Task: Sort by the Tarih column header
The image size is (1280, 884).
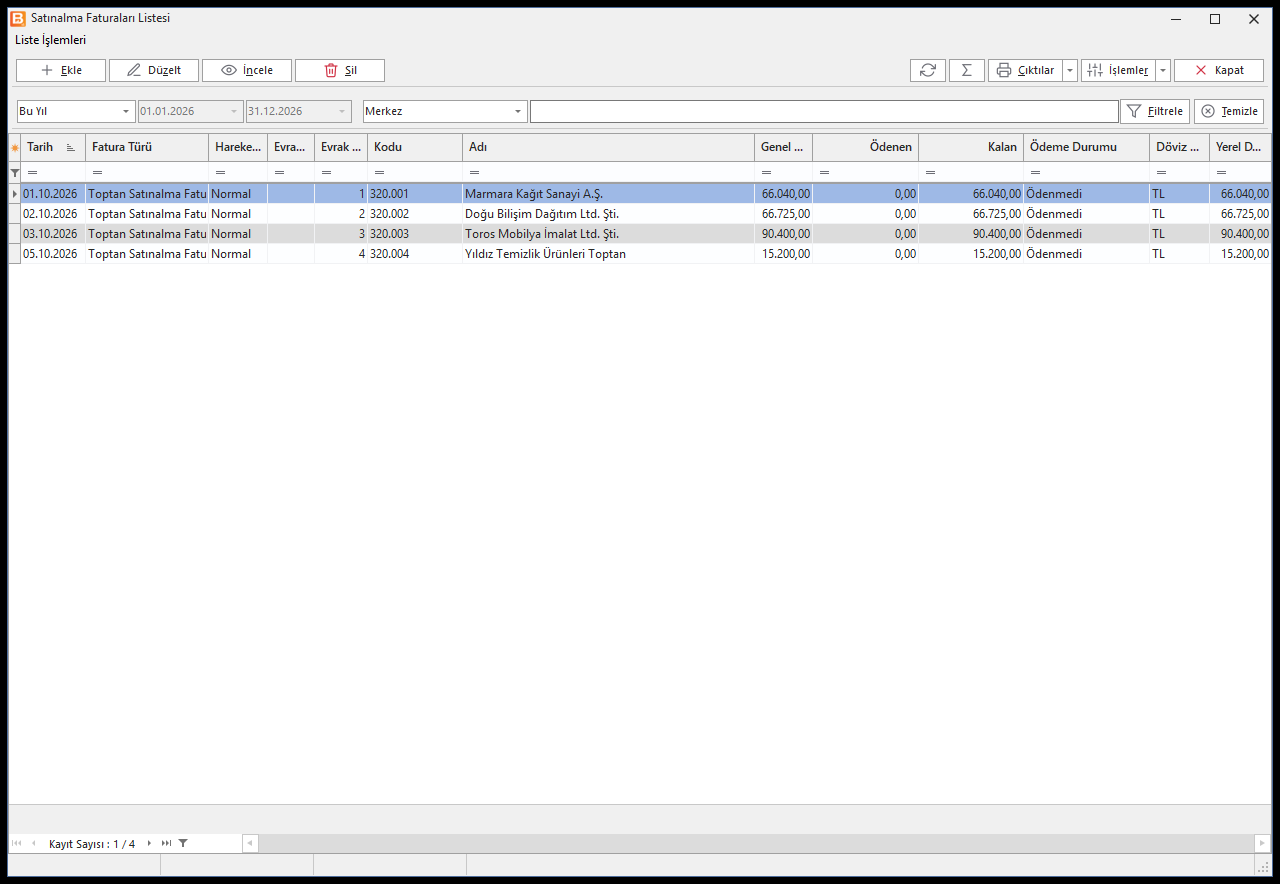Action: point(53,147)
